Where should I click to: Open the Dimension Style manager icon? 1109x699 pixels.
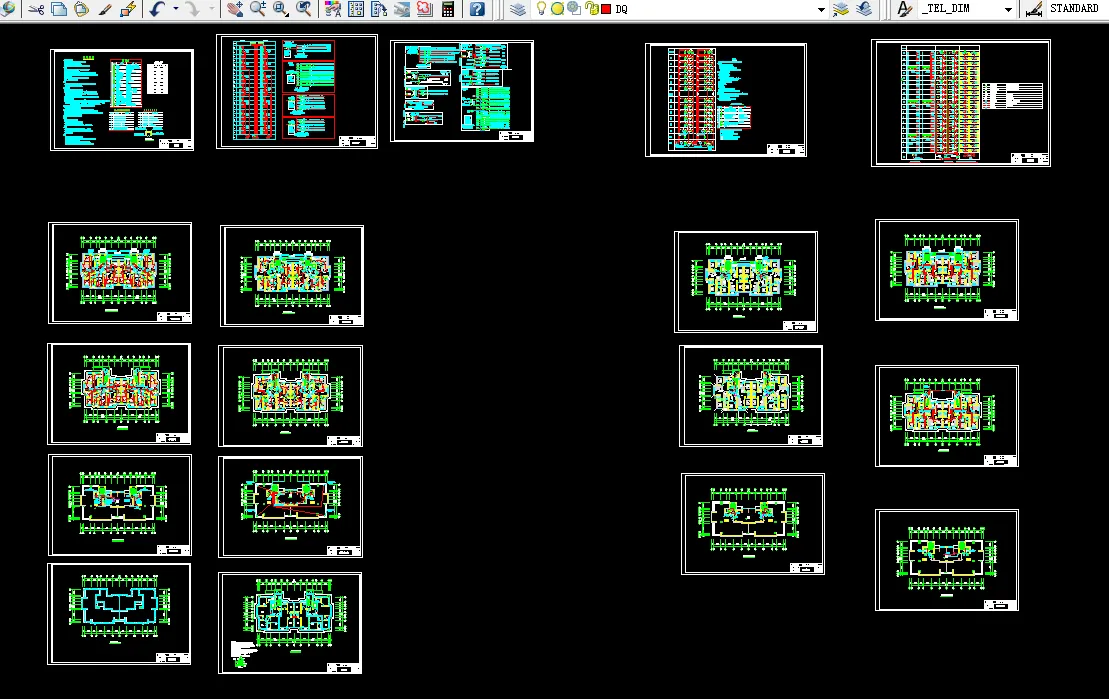(x=1033, y=9)
